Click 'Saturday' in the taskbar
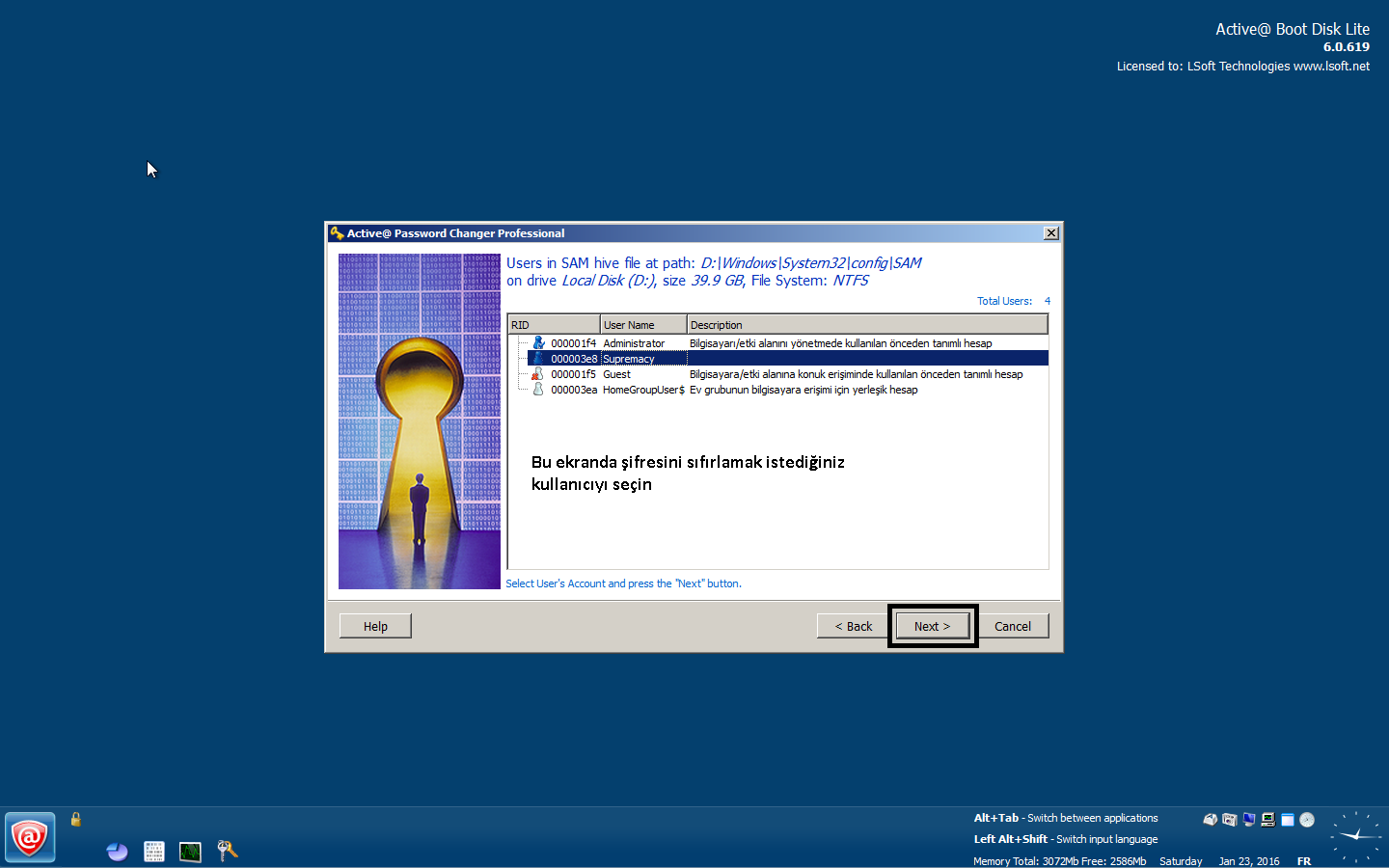Screen dimensions: 1389x868 [1181, 861]
